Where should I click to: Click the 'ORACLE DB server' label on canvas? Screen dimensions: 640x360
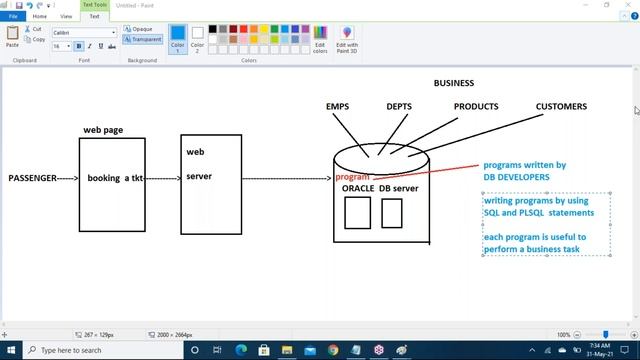[x=380, y=189]
